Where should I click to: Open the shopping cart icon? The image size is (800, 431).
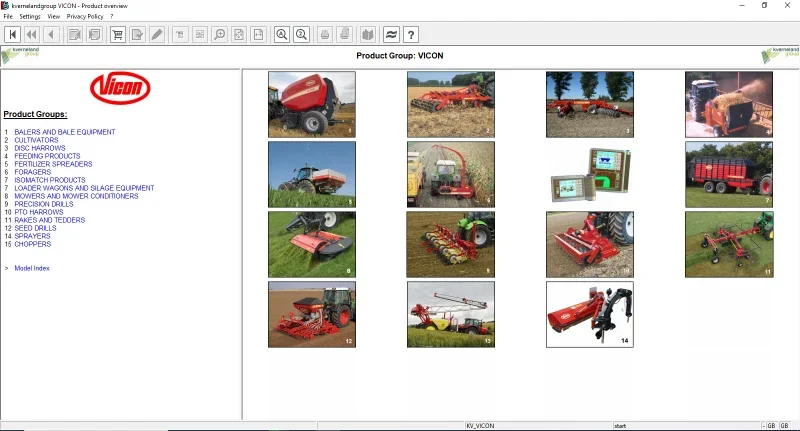118,35
